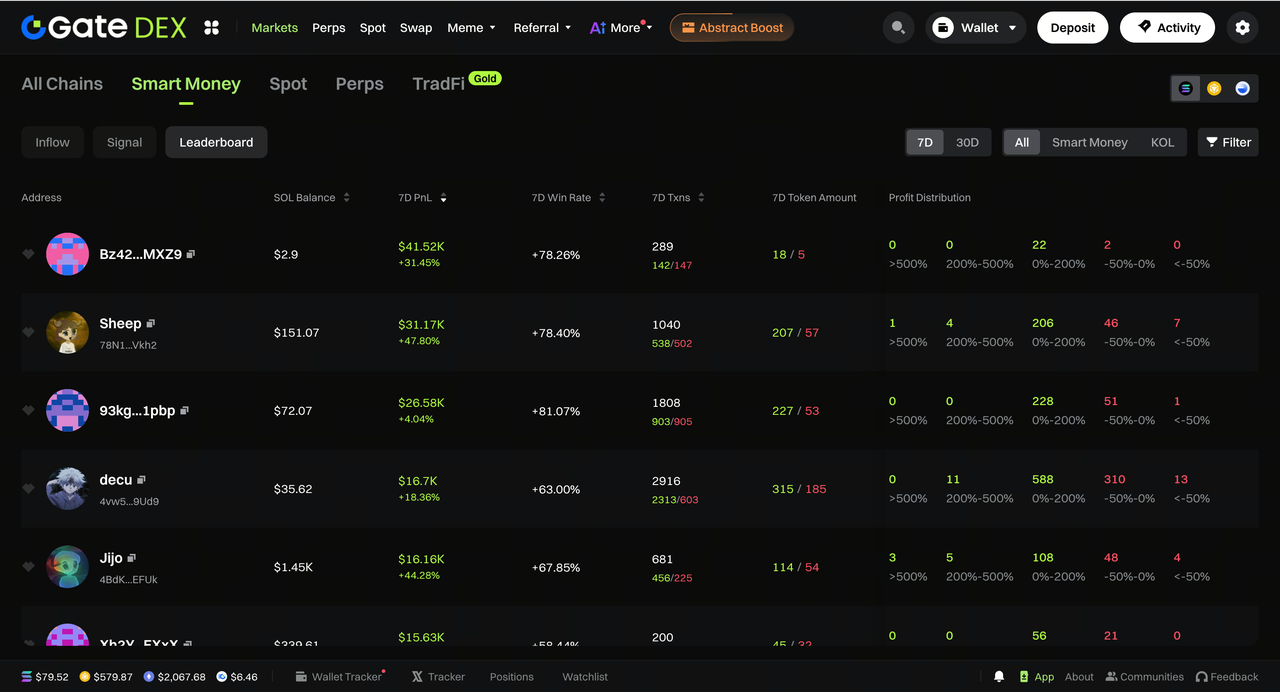Click the Deposit button
The width and height of the screenshot is (1280, 692).
click(1072, 28)
